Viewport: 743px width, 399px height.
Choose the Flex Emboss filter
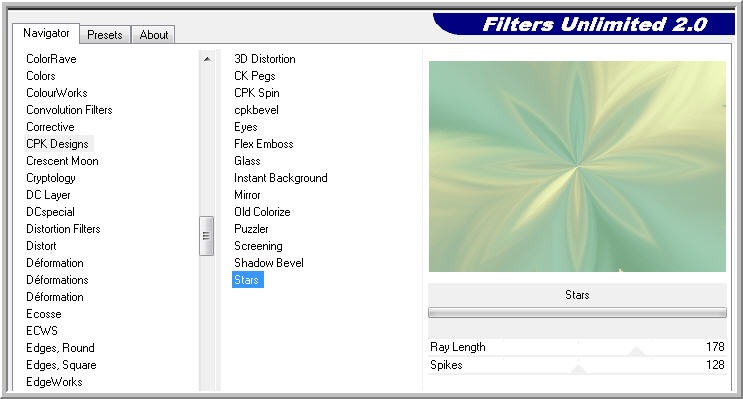[264, 144]
